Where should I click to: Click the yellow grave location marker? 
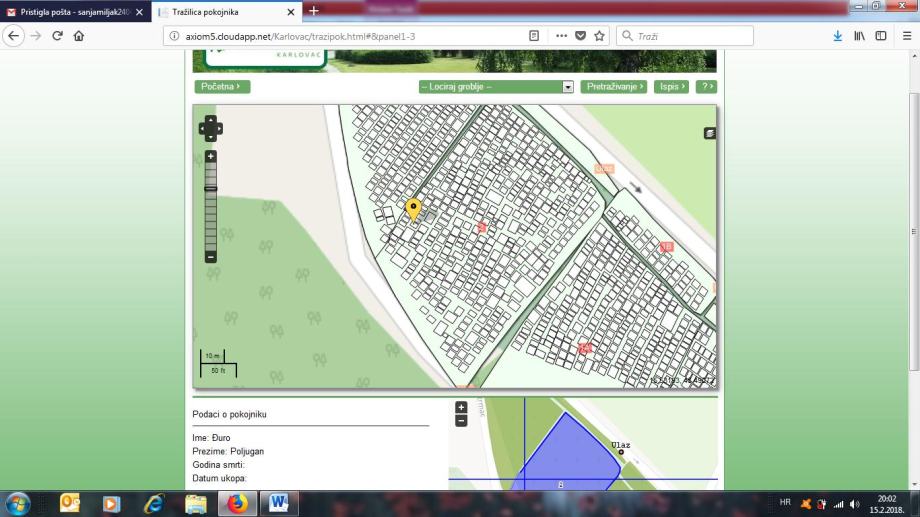413,210
